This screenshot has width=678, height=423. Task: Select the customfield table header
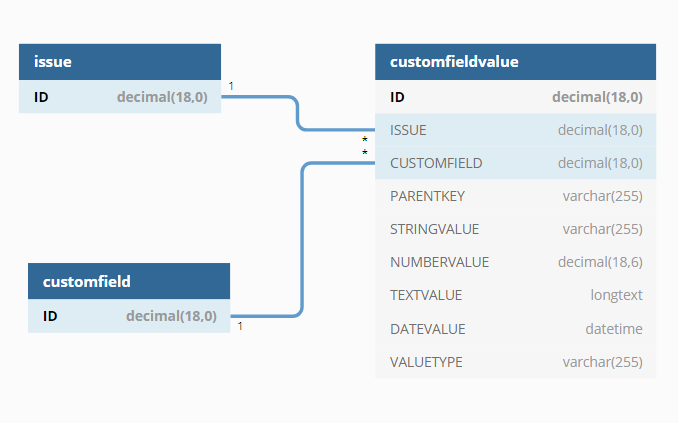tap(129, 282)
